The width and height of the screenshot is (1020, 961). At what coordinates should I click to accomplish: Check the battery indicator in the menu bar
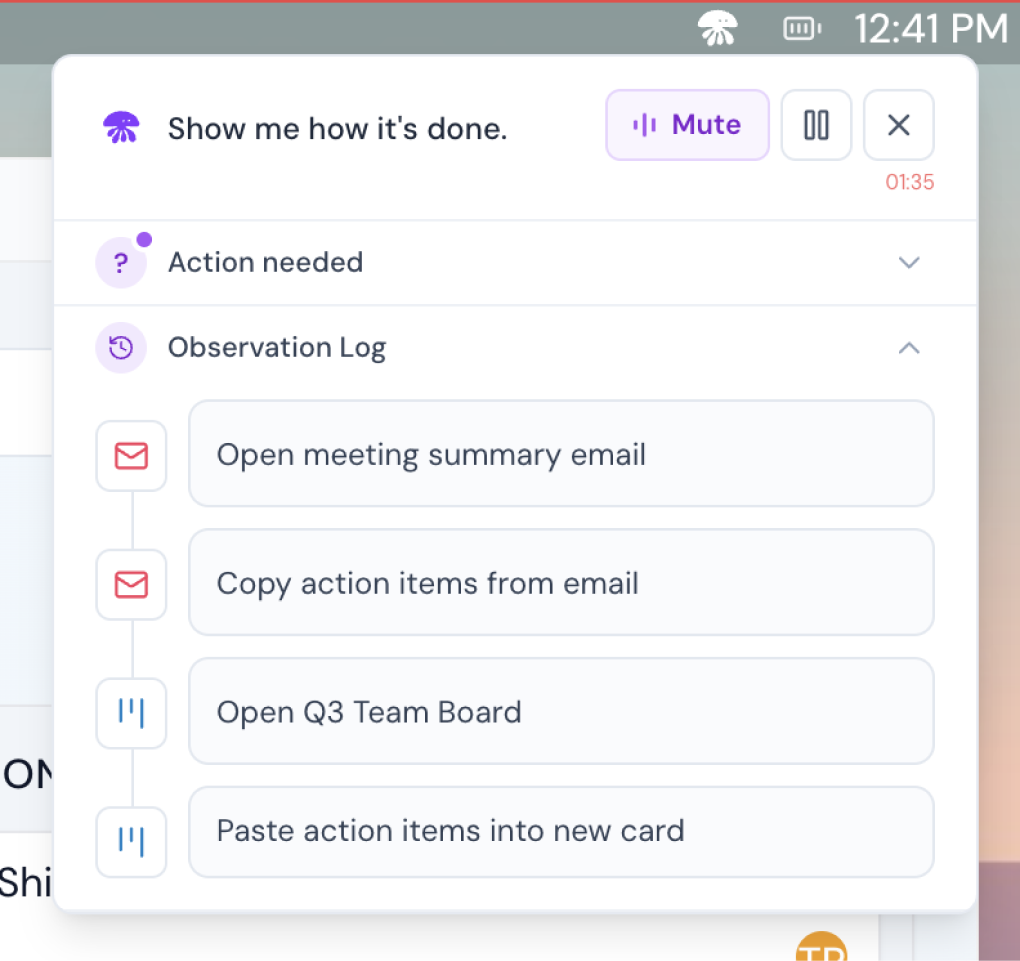[802, 29]
